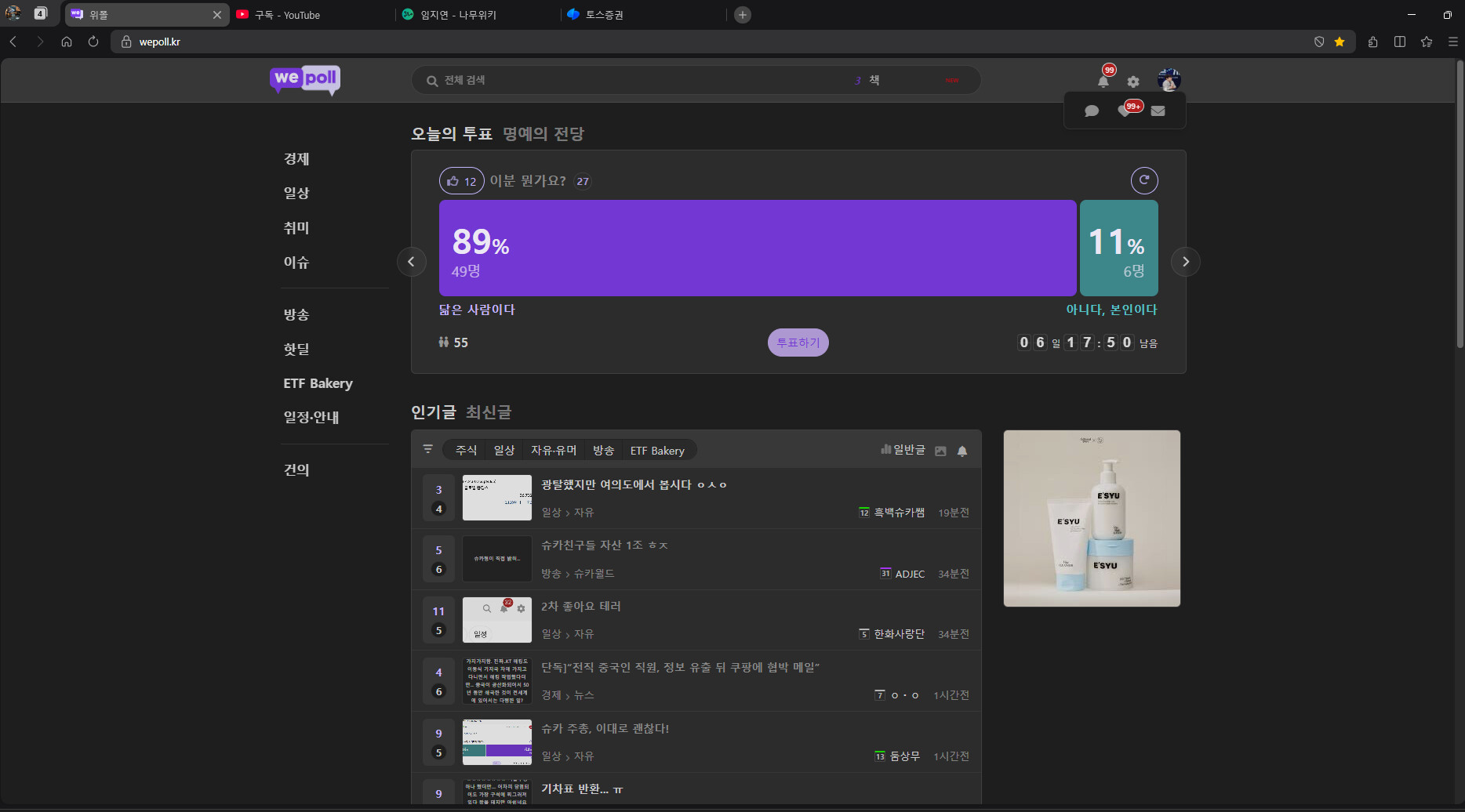Open the browser hamburger menu
This screenshot has height=812, width=1465.
coord(1453,42)
